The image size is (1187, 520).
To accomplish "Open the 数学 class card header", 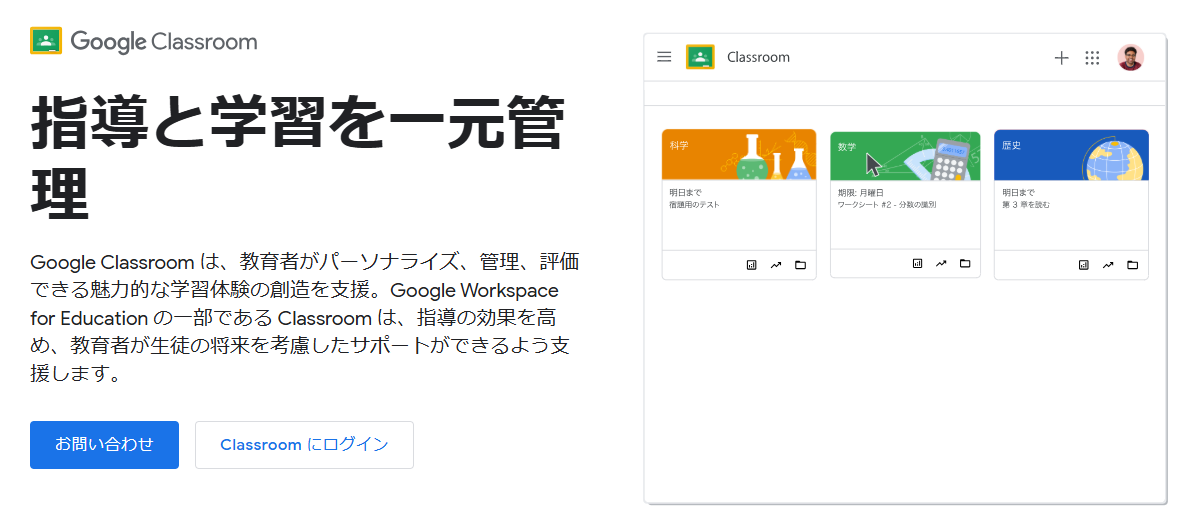I will pos(905,156).
